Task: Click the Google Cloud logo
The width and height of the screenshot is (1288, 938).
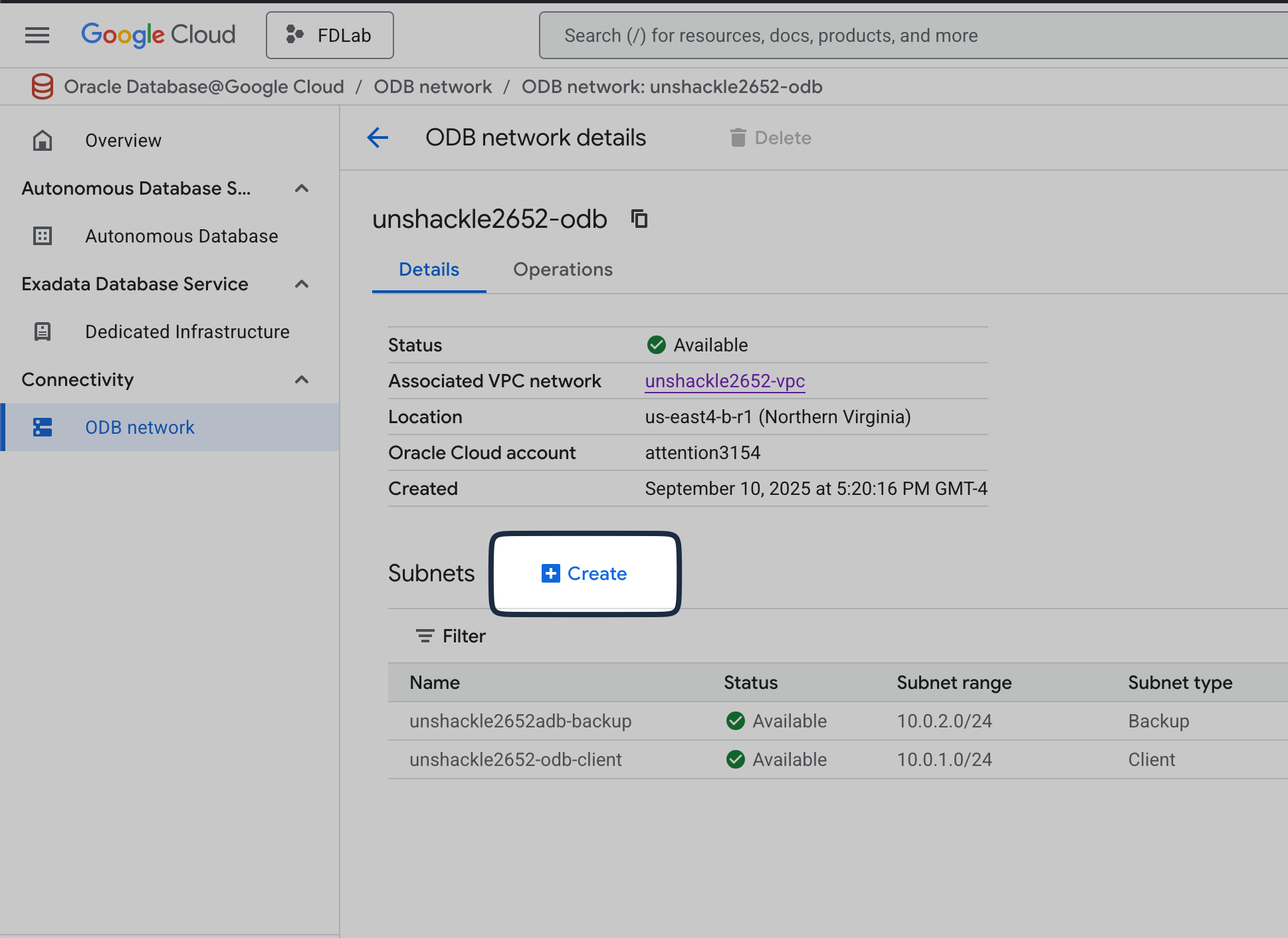Action: point(158,35)
